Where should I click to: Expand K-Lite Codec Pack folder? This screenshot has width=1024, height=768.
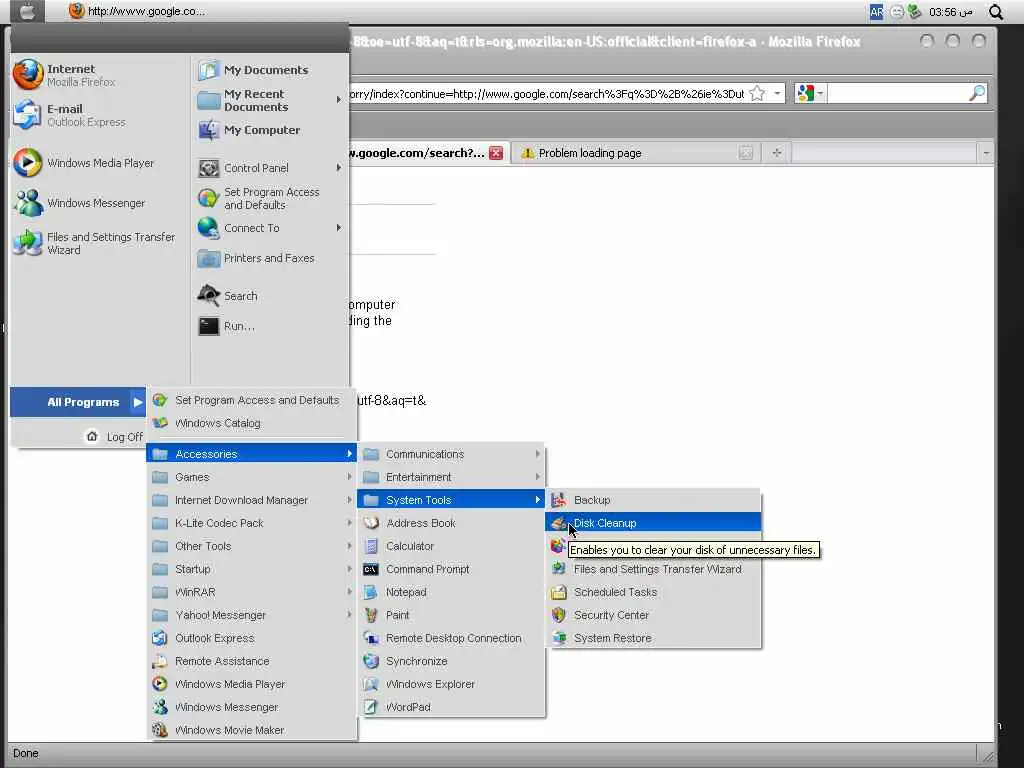tap(251, 523)
